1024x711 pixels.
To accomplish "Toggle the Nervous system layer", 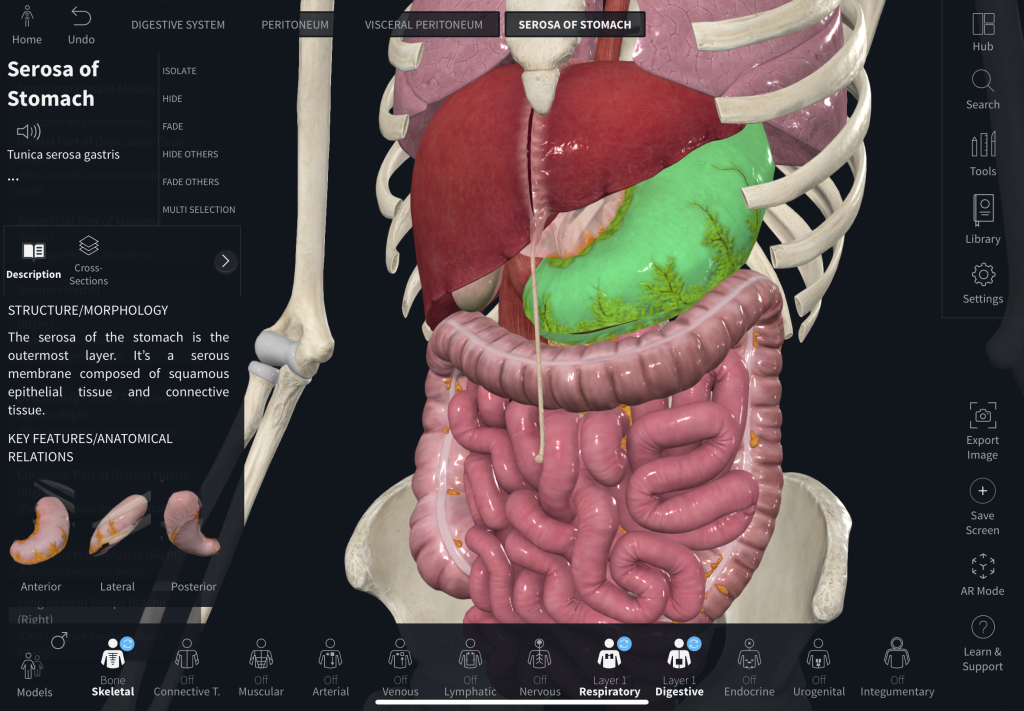I will coord(539,668).
